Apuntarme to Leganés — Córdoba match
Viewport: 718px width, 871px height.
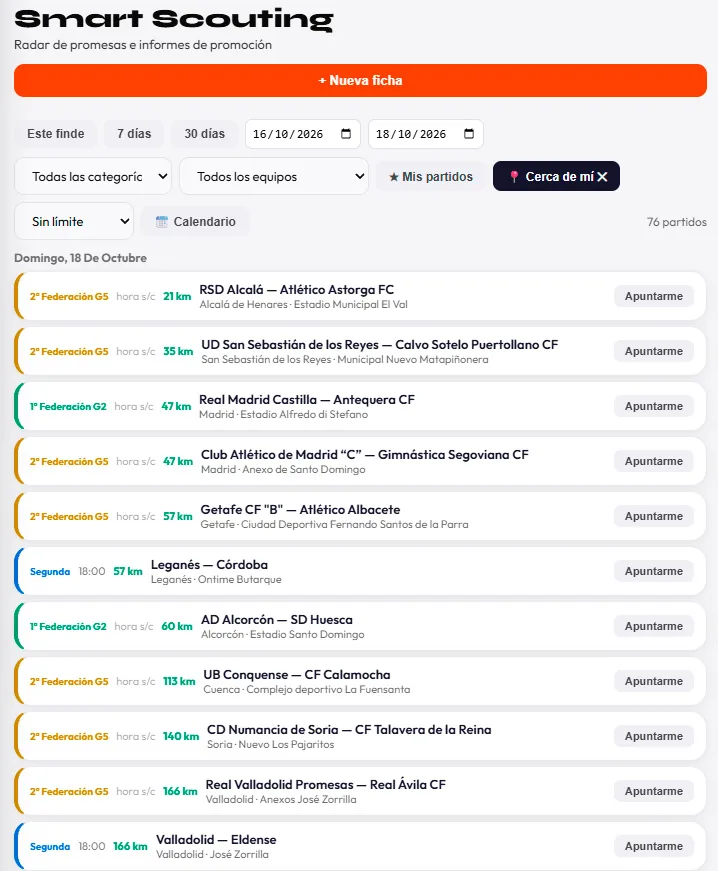[654, 571]
